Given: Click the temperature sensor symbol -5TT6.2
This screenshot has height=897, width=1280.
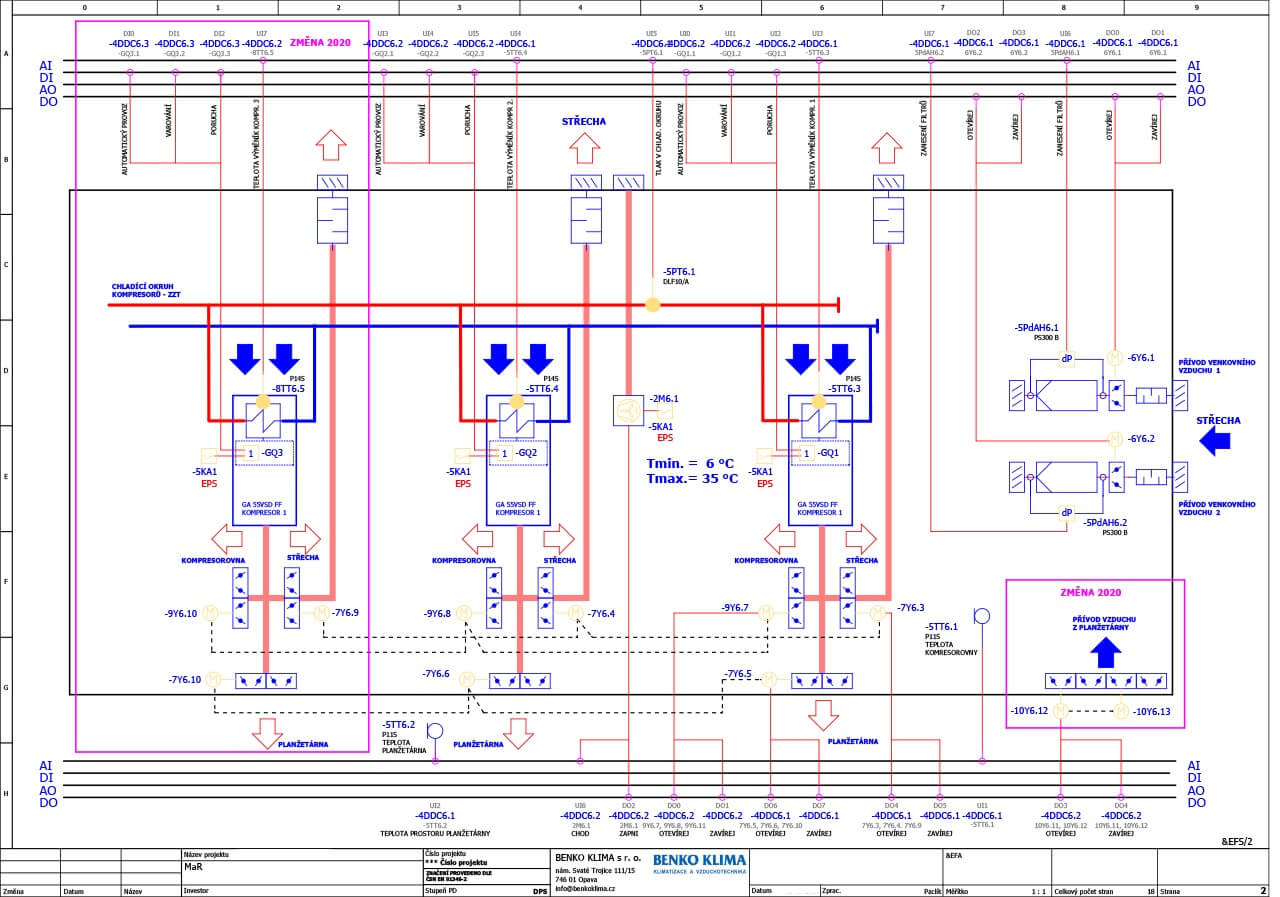Looking at the screenshot, I should pyautogui.click(x=435, y=730).
